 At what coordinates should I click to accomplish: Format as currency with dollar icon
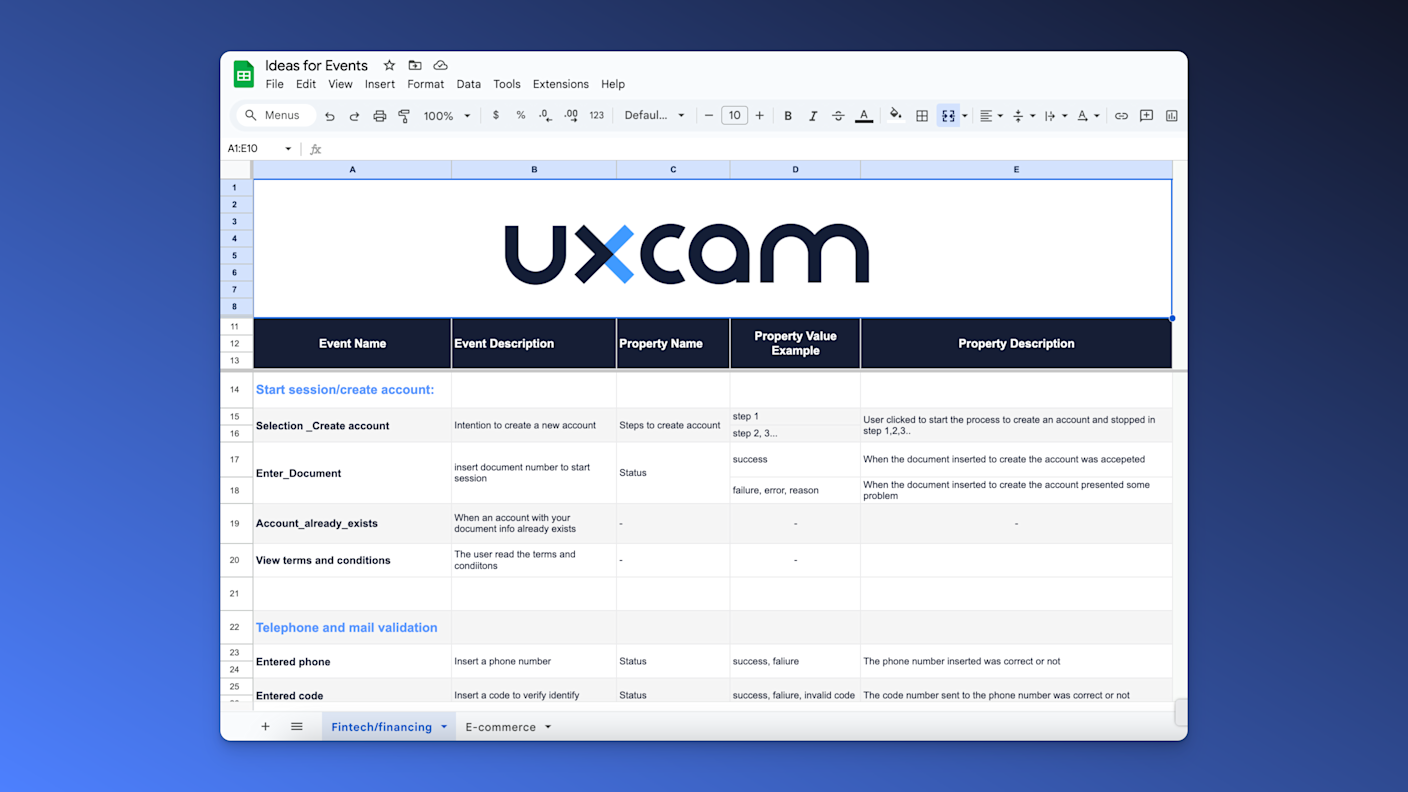(x=496, y=116)
